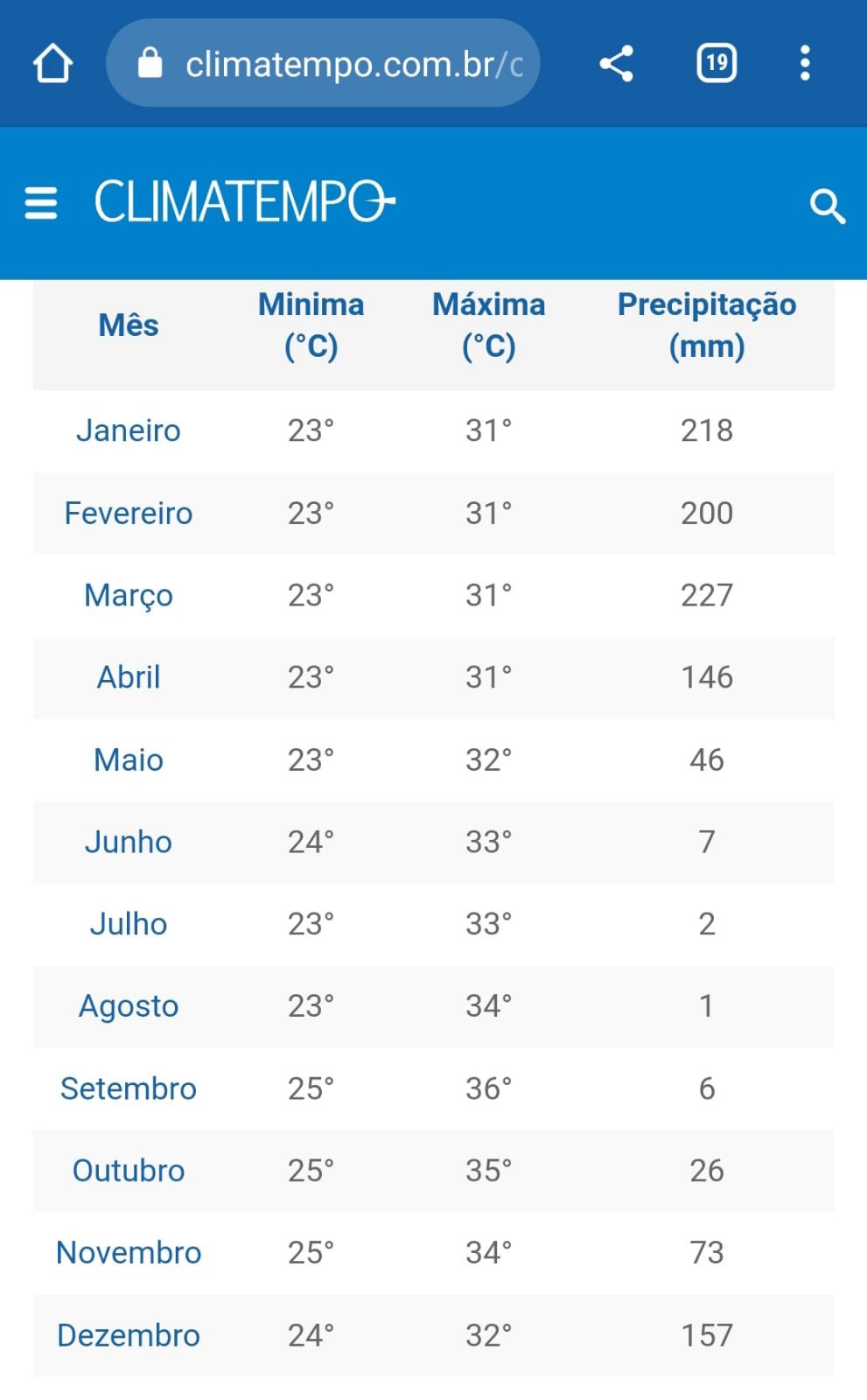Tap the browser home icon
Image resolution: width=867 pixels, height=1400 pixels.
52,64
